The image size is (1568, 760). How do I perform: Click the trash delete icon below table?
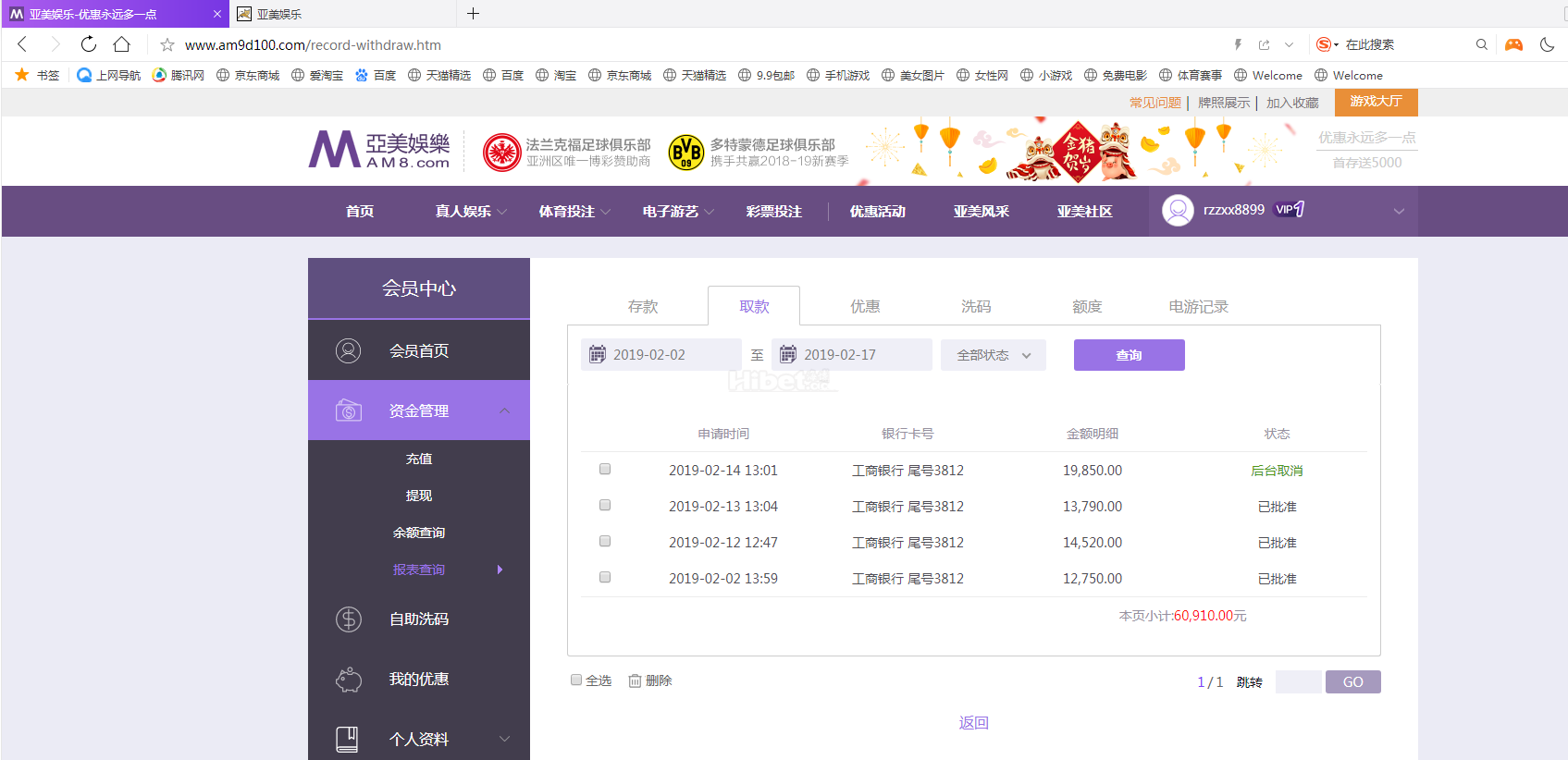coord(635,681)
